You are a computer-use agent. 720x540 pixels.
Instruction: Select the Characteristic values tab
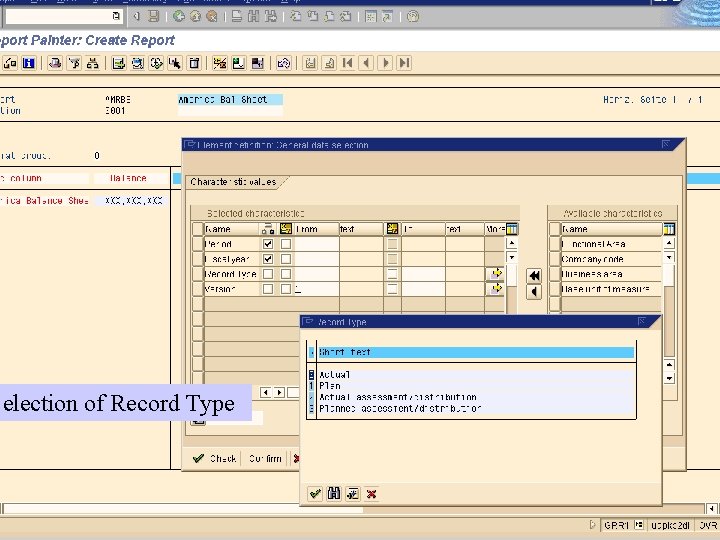point(234,182)
